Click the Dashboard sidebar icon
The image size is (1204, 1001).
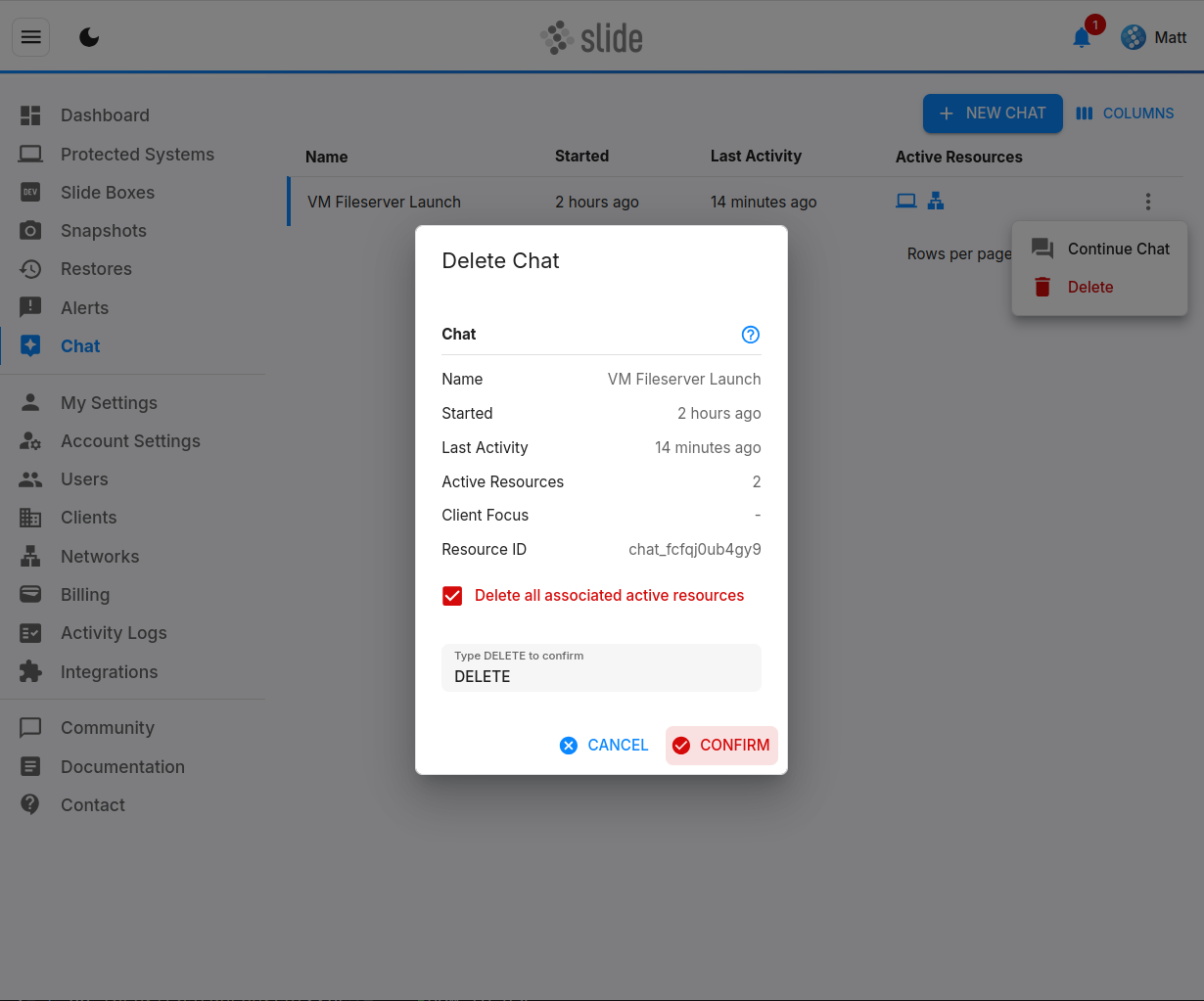(x=30, y=115)
